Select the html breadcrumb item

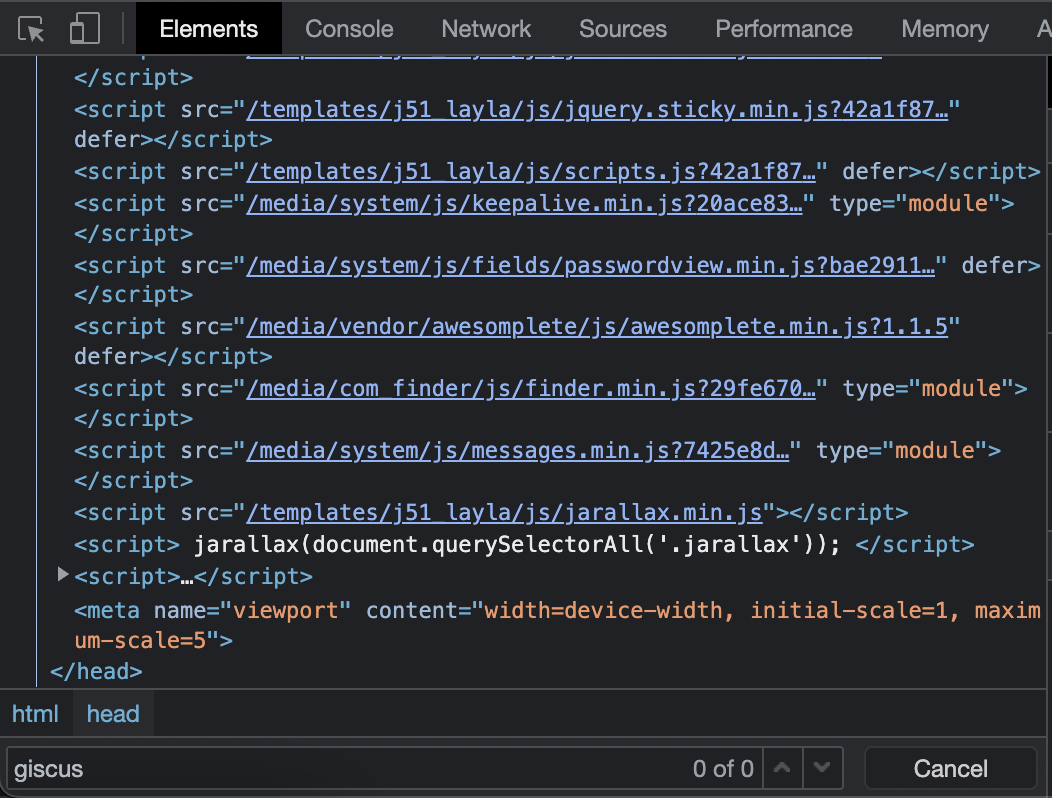(35, 713)
